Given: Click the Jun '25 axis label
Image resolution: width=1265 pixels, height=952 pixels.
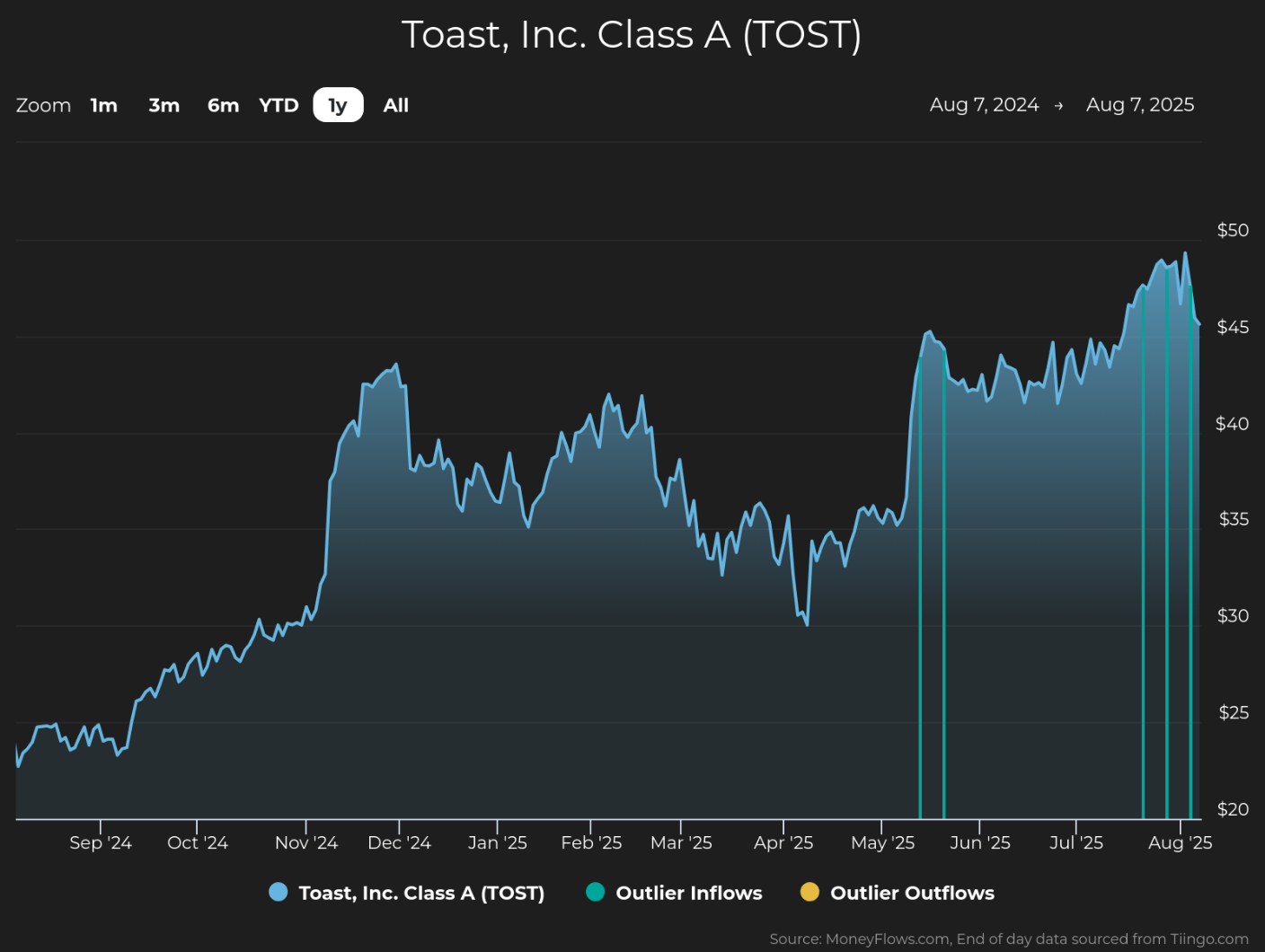Looking at the screenshot, I should coord(980,843).
